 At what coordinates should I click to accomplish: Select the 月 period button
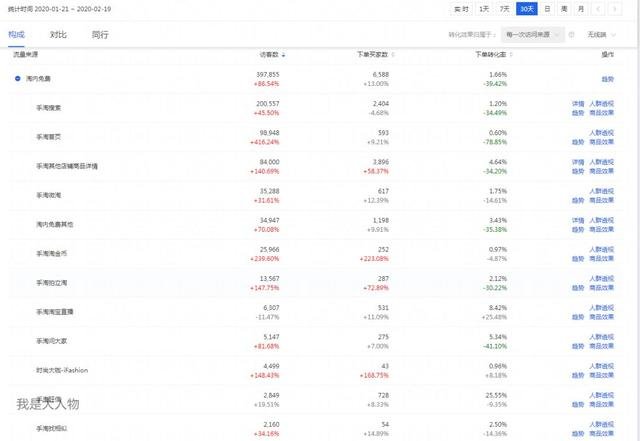[581, 9]
